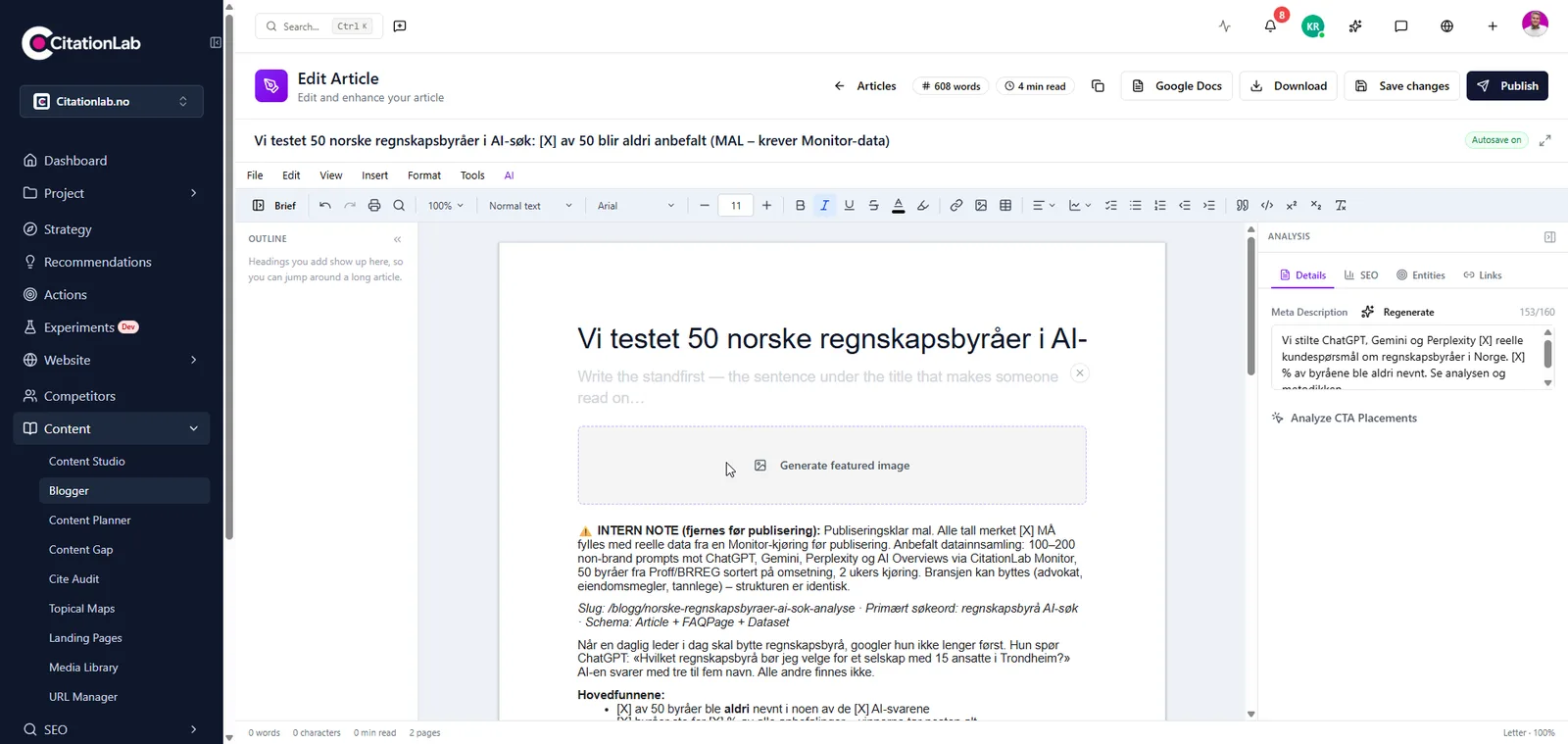Save changes to the article

[1402, 86]
